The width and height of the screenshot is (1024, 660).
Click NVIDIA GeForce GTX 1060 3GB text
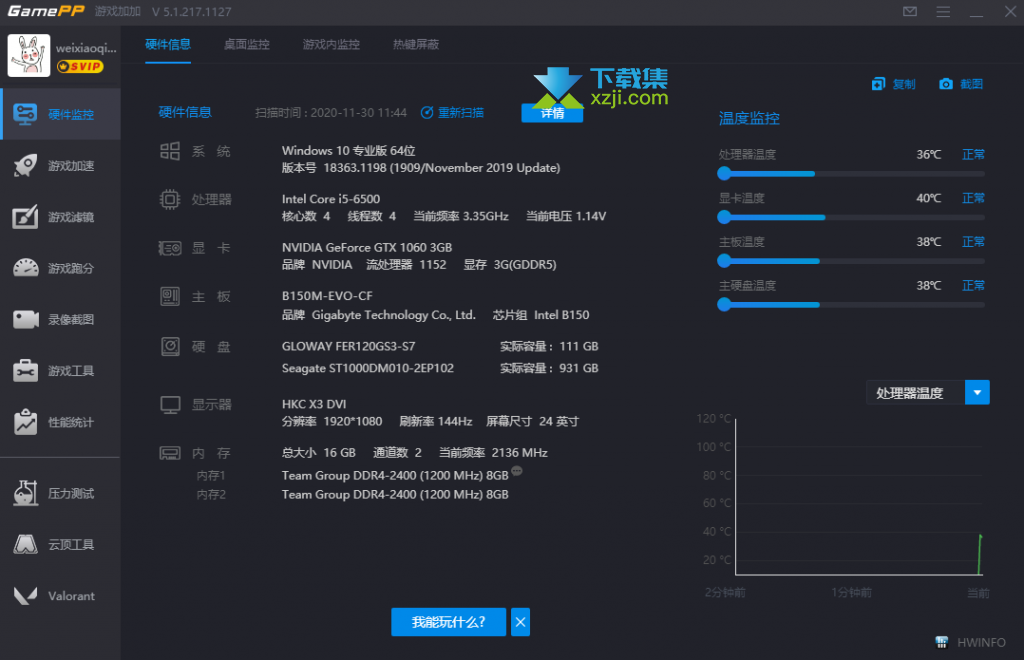point(367,247)
